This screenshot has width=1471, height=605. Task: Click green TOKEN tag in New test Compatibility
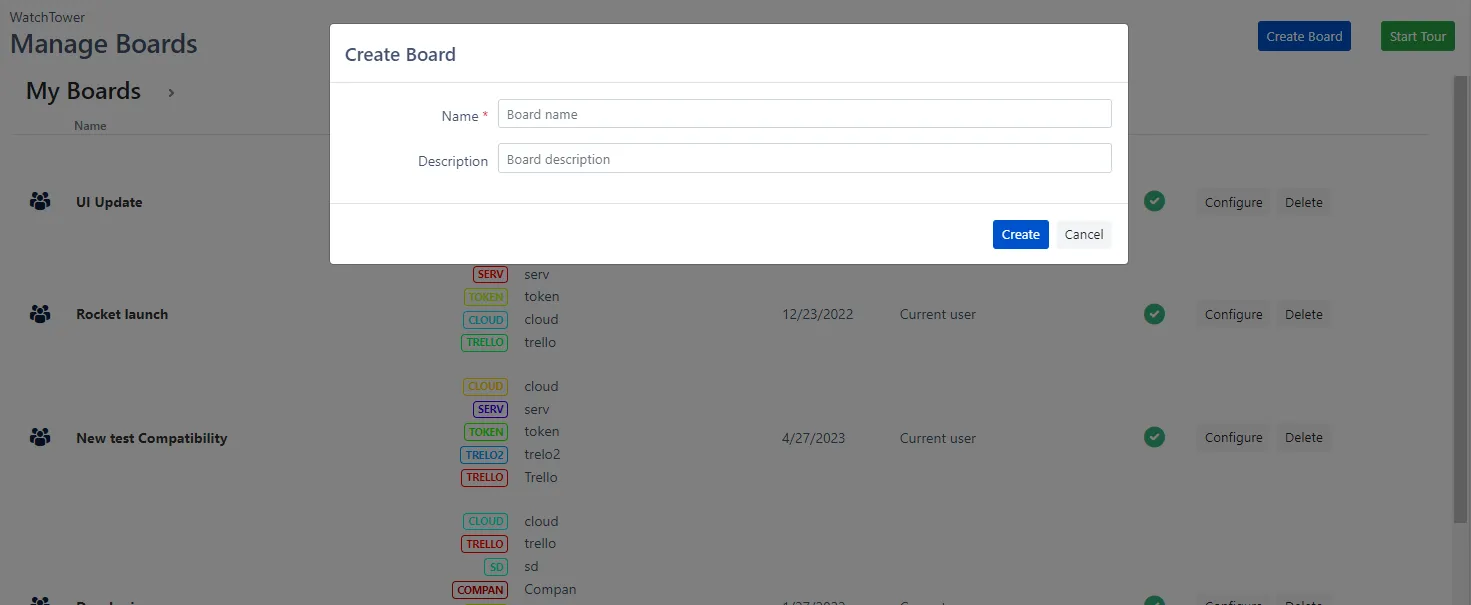[486, 432]
